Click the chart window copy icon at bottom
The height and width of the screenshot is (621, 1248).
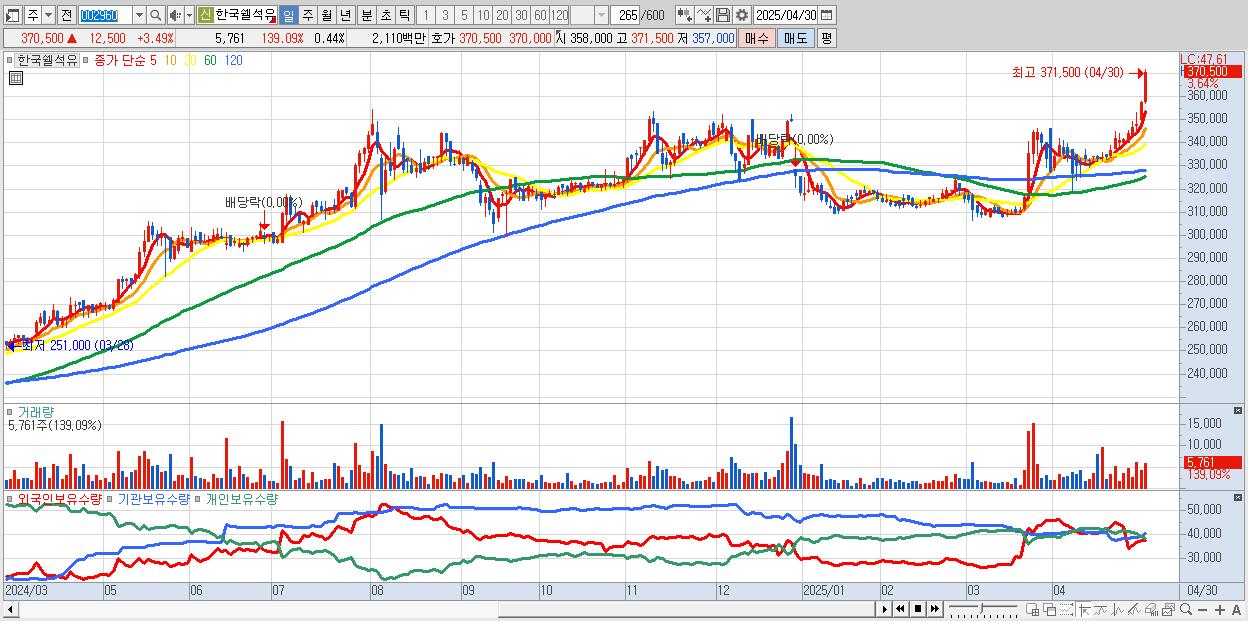point(1168,609)
